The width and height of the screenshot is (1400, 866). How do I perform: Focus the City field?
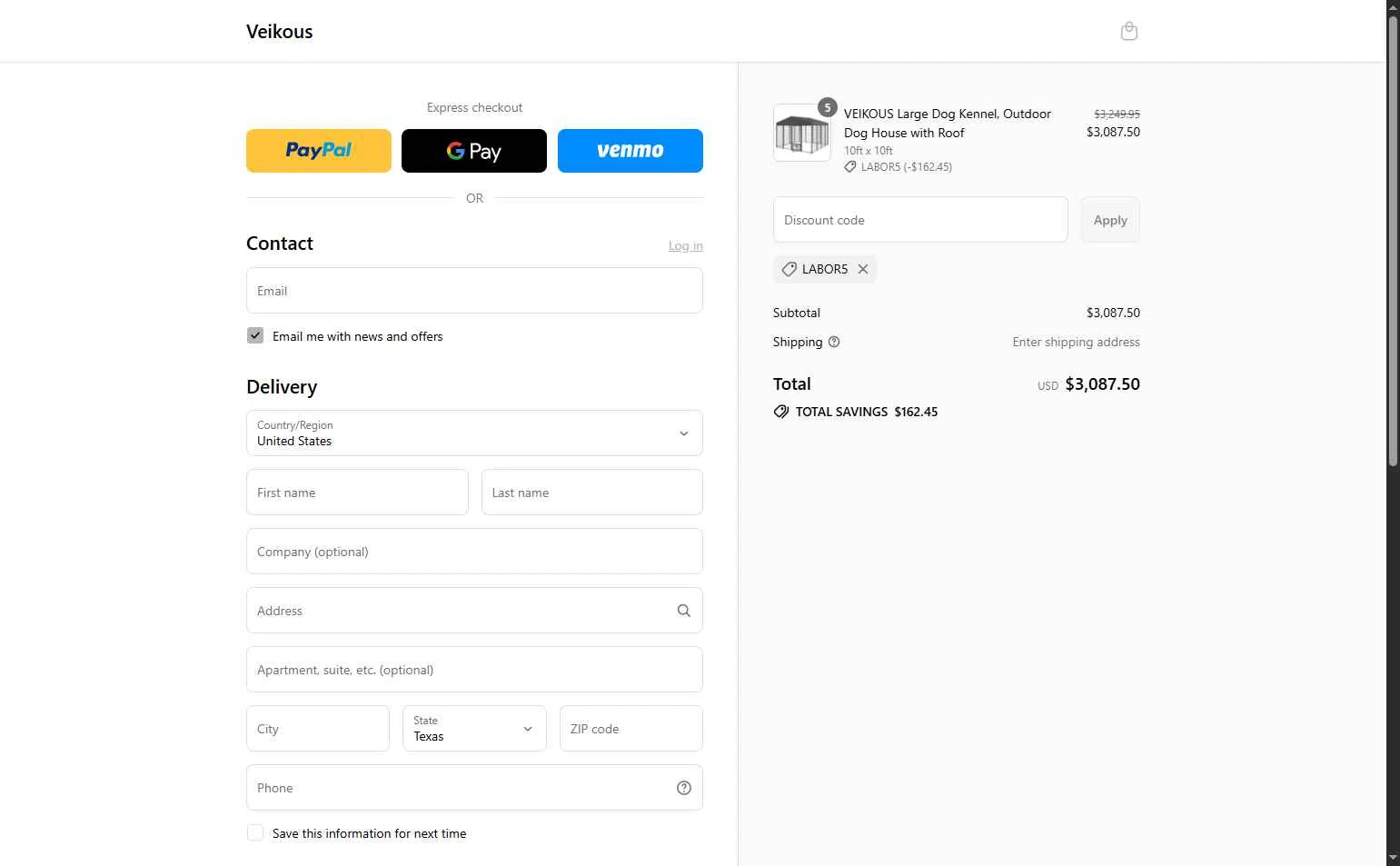click(318, 729)
